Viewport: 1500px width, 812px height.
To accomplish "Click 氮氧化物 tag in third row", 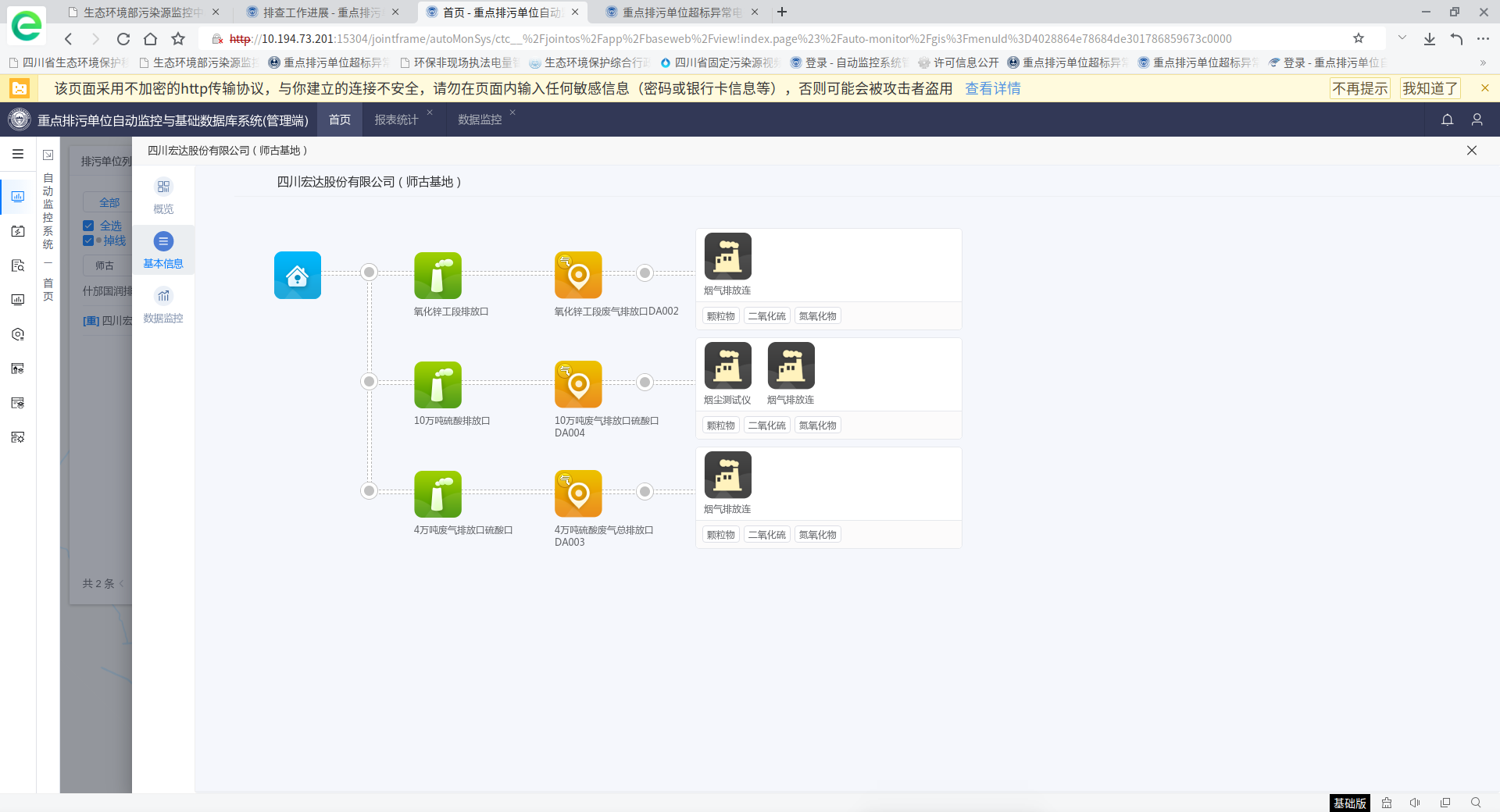I will [x=817, y=535].
